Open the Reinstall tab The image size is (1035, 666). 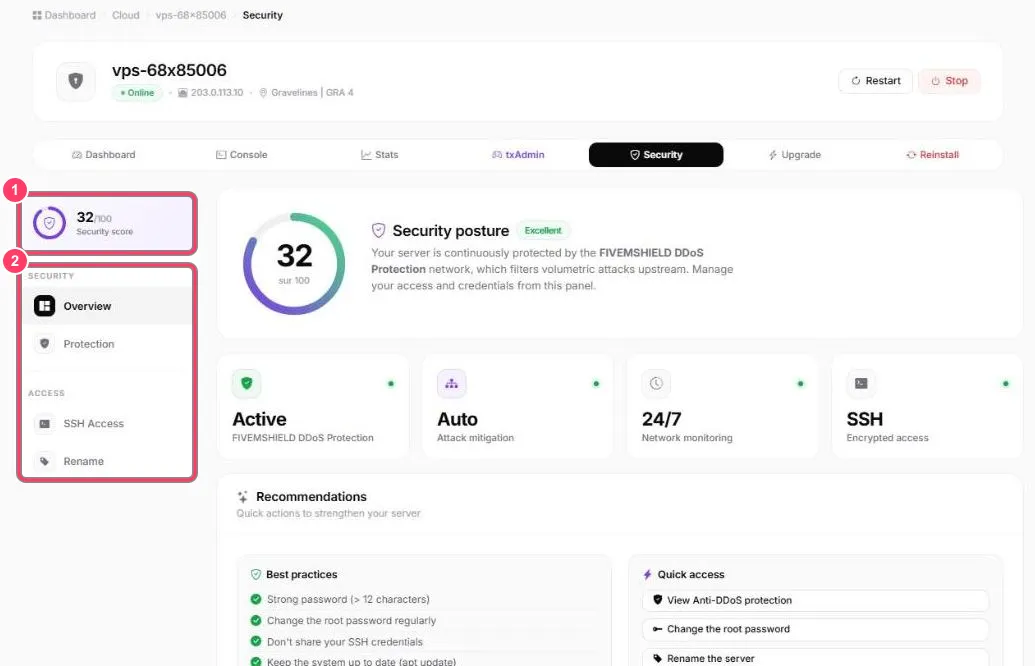click(x=933, y=155)
